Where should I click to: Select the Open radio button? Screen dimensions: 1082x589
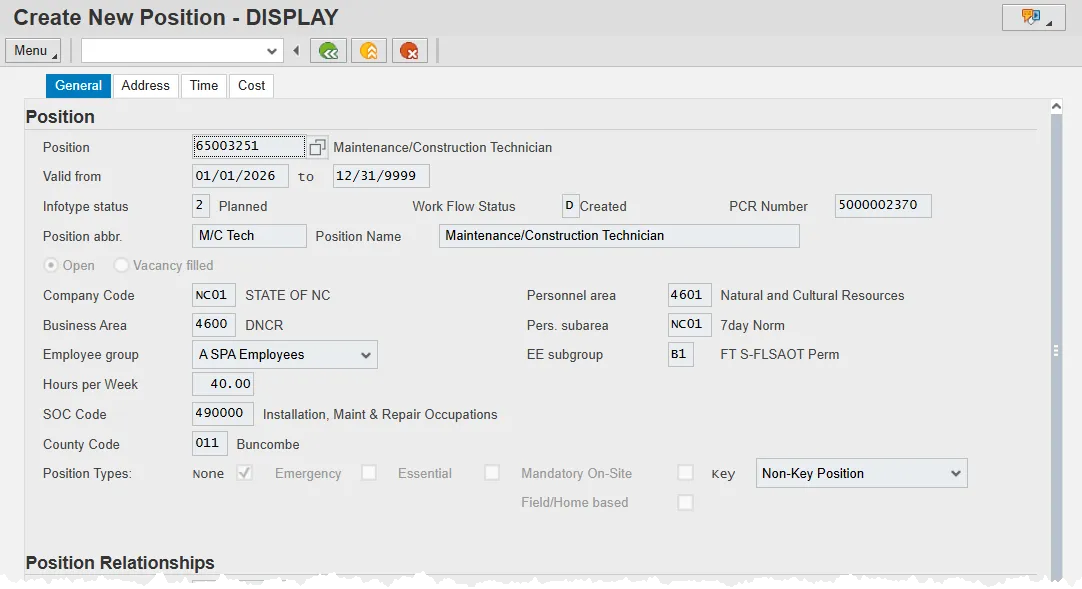(51, 265)
